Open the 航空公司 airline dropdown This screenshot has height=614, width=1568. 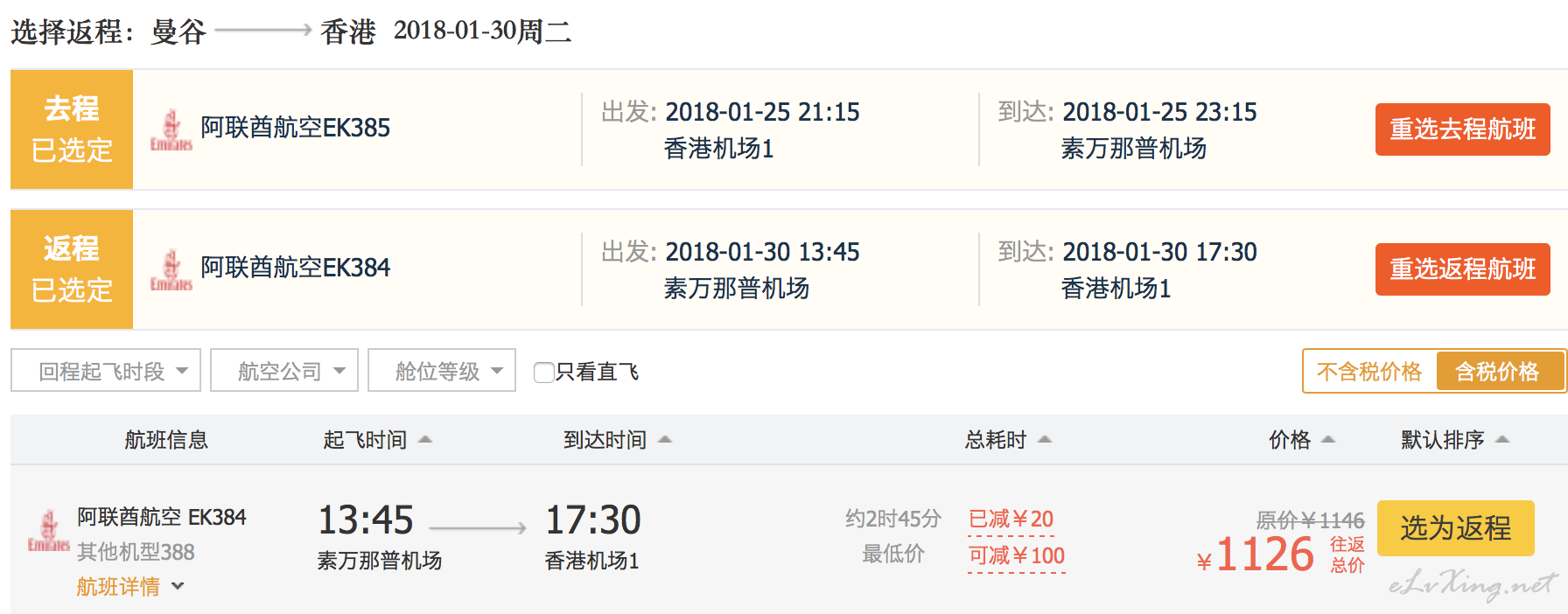pos(284,371)
